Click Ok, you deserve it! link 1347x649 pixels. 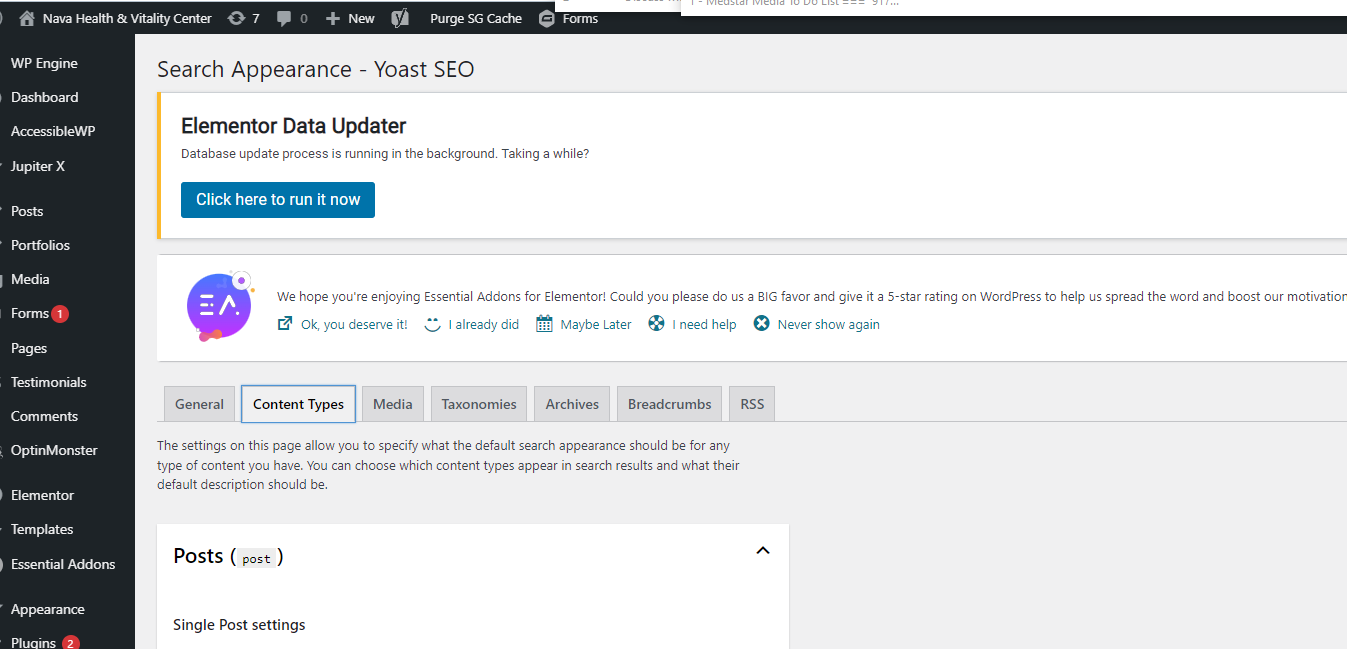point(354,324)
